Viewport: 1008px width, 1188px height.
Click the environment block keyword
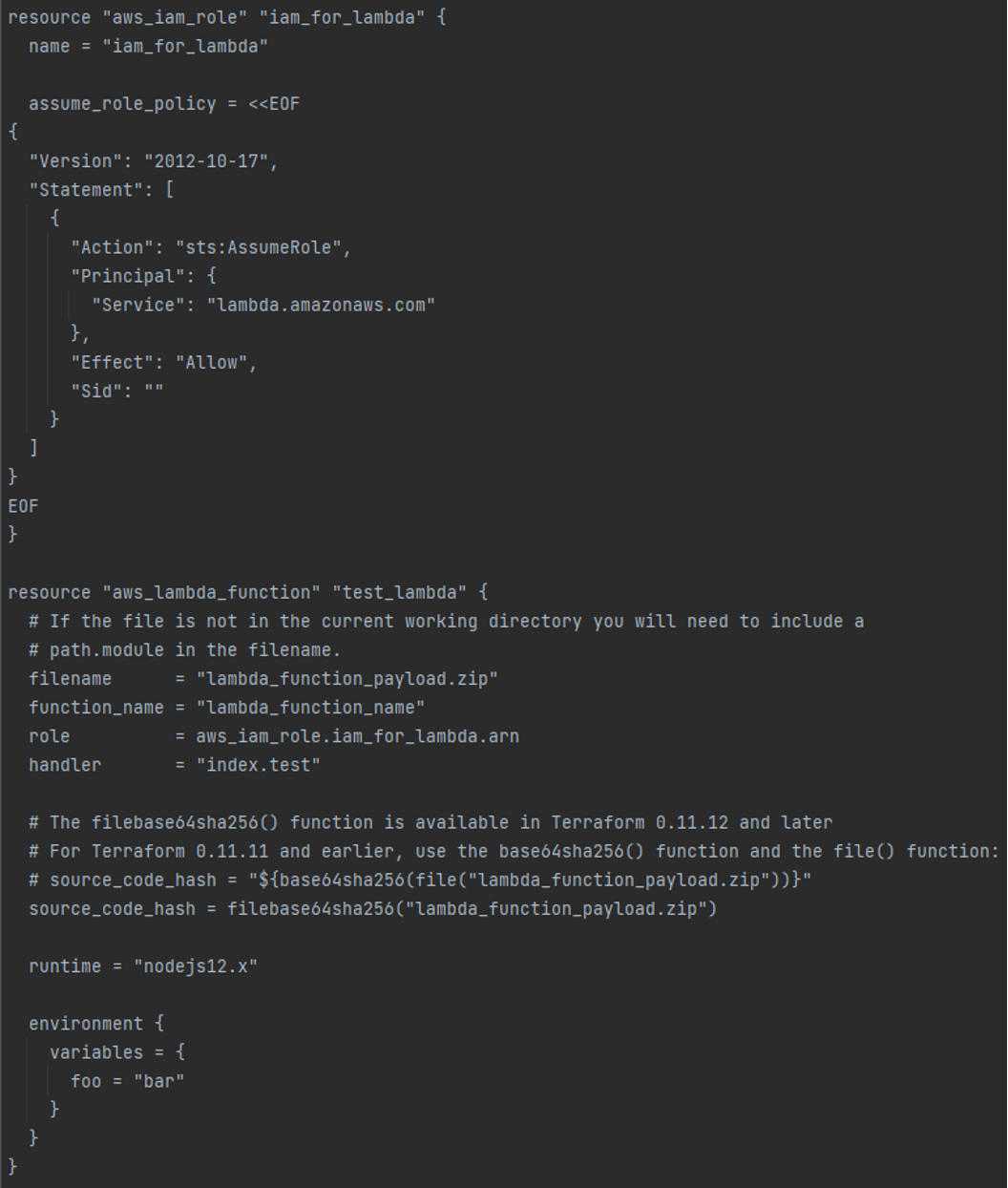(86, 1024)
